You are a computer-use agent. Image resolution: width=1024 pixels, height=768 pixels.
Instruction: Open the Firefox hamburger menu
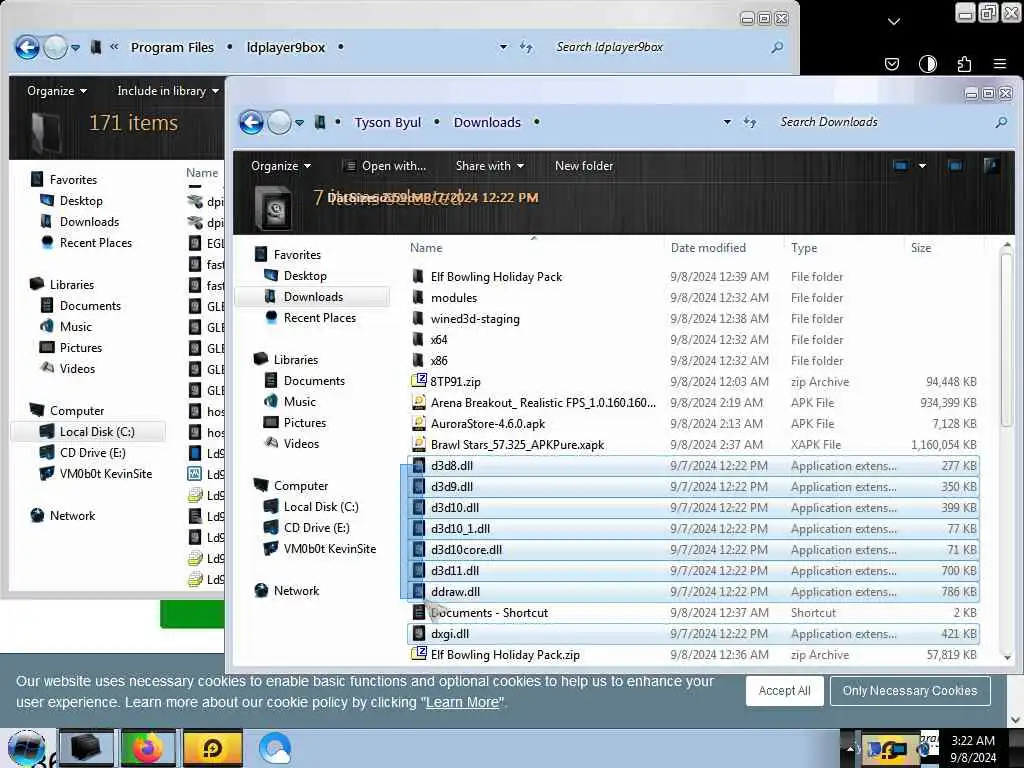(x=1000, y=63)
